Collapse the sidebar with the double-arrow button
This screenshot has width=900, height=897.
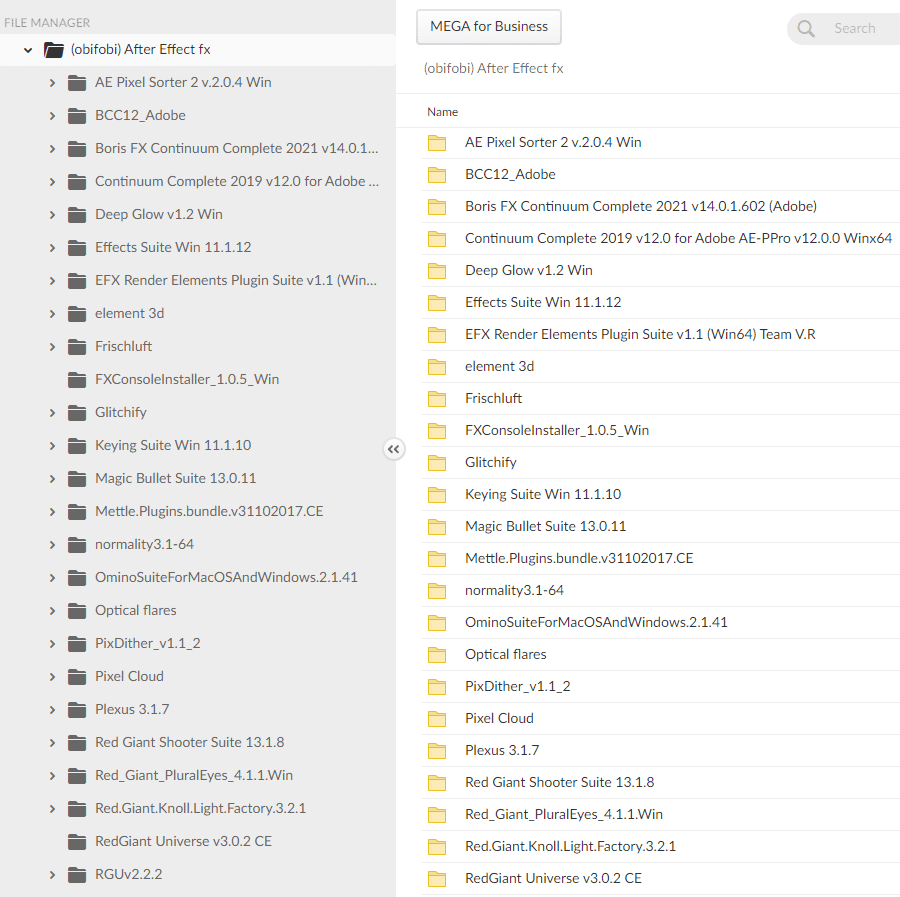394,449
